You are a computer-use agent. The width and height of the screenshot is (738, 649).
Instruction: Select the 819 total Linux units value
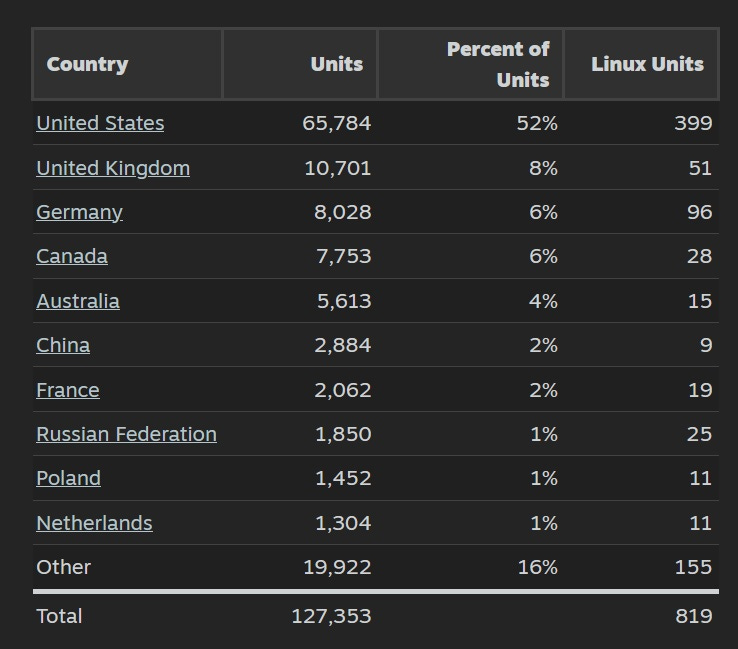point(694,616)
